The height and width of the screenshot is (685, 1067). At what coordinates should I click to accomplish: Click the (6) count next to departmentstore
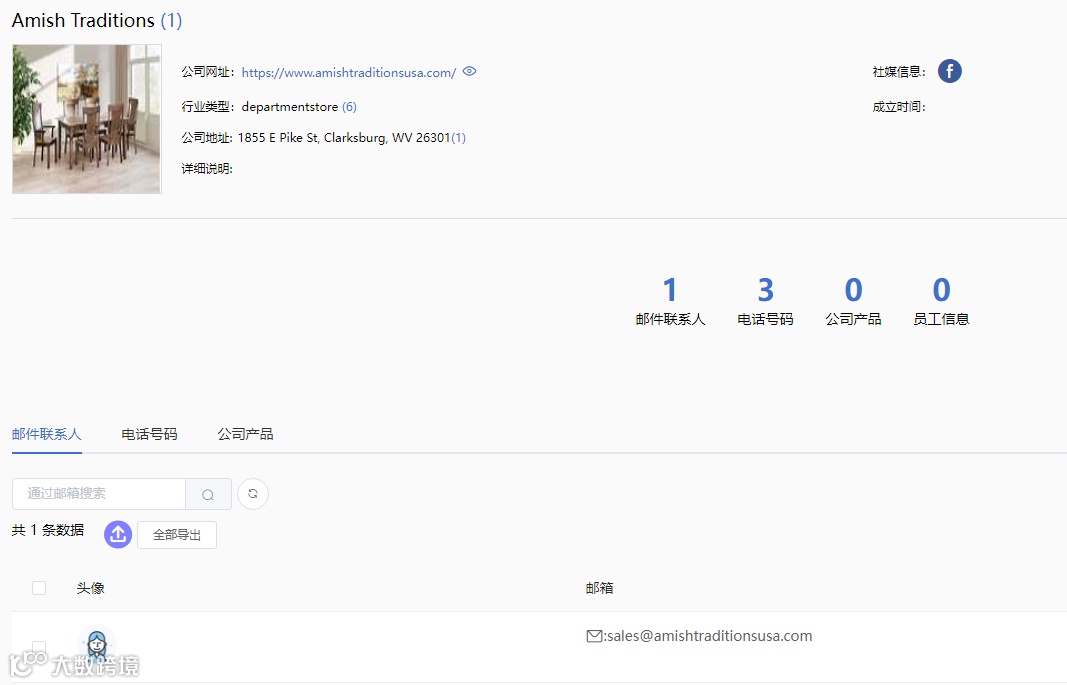pos(349,107)
